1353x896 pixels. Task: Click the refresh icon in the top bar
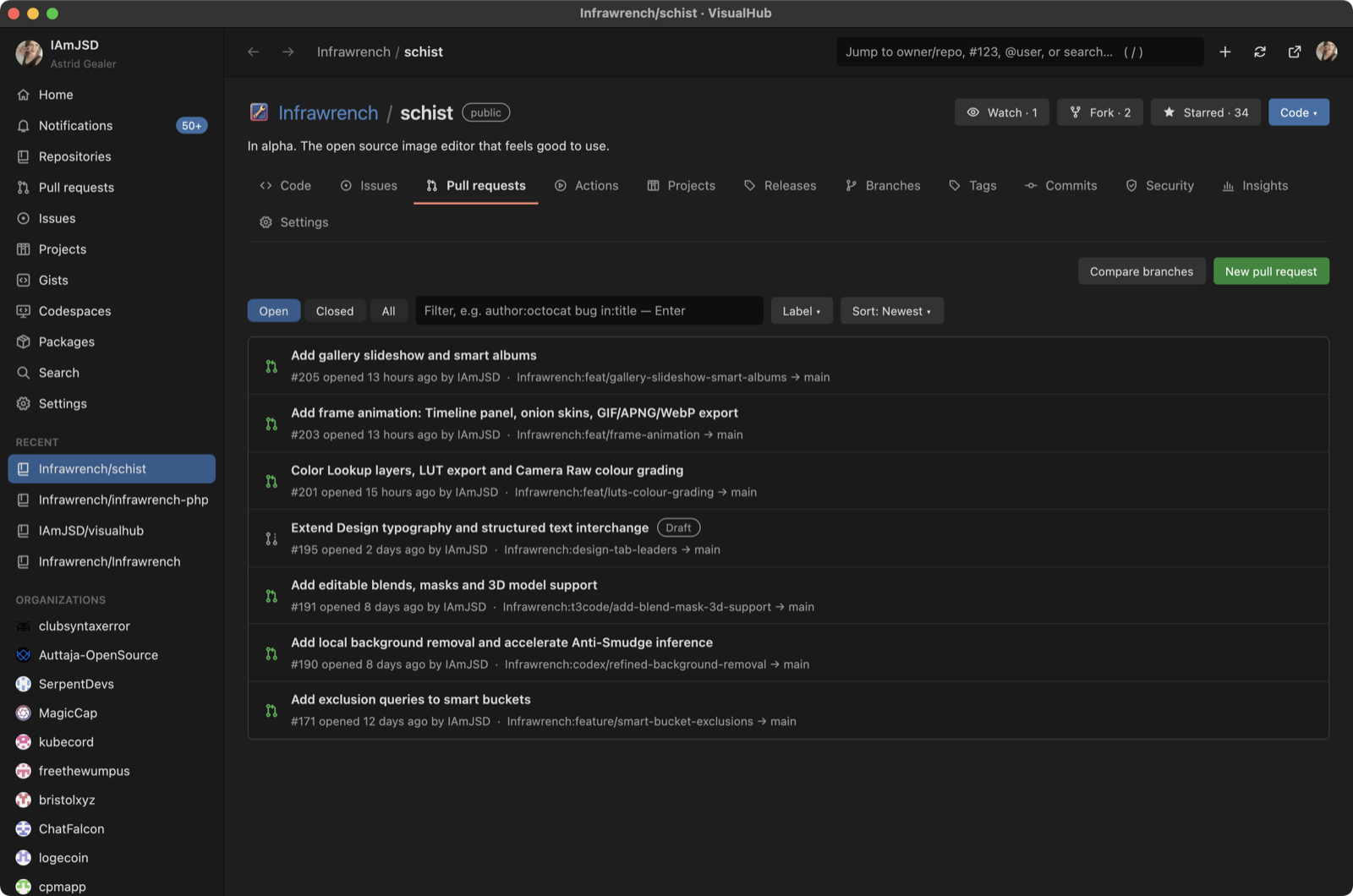pyautogui.click(x=1260, y=52)
